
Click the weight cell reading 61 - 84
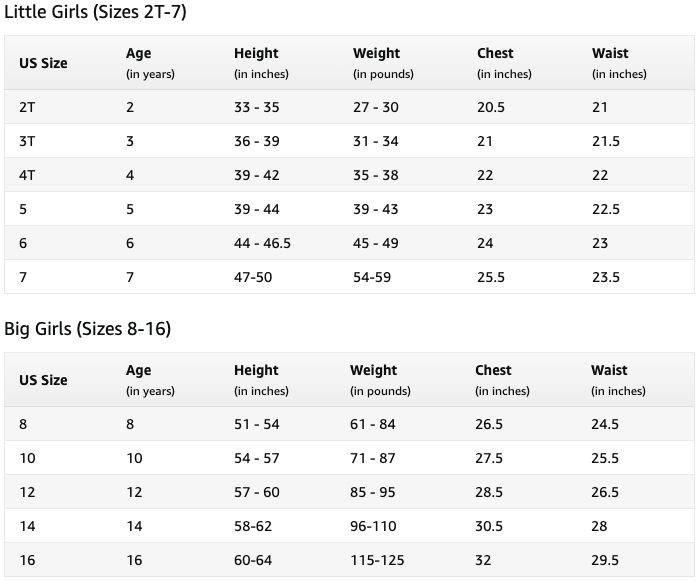pyautogui.click(x=373, y=424)
